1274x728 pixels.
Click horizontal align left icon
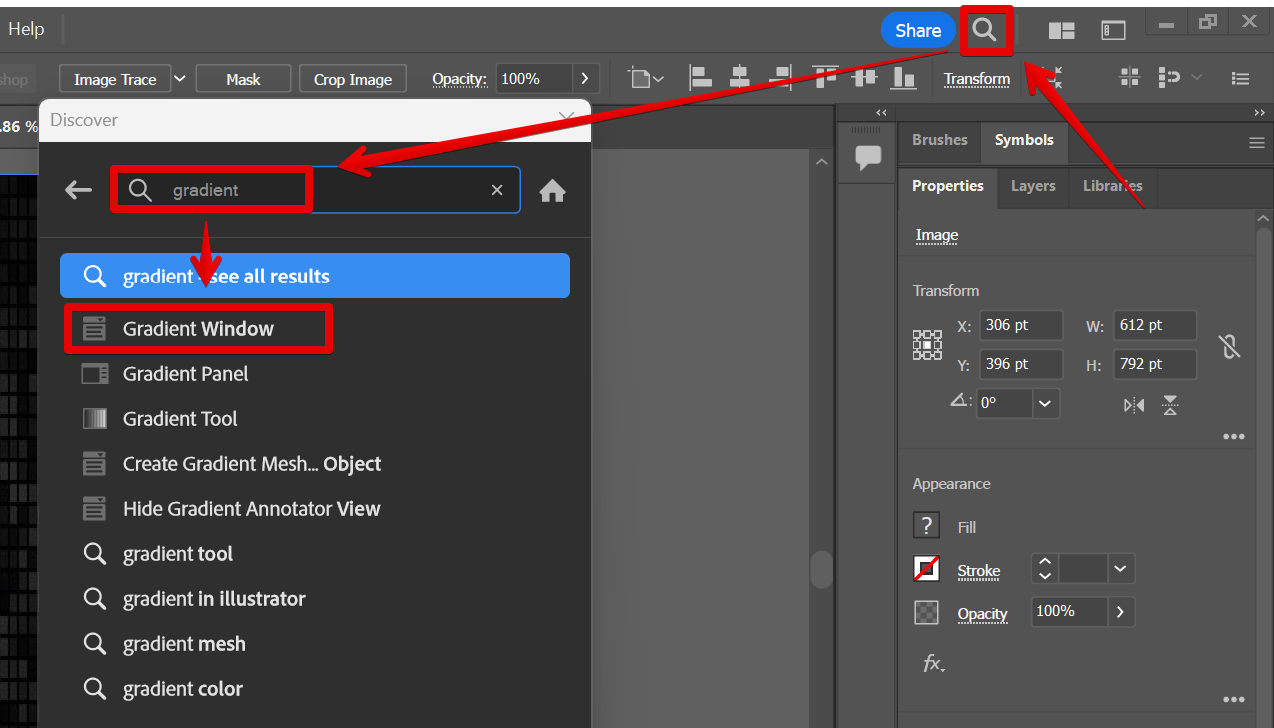[701, 78]
